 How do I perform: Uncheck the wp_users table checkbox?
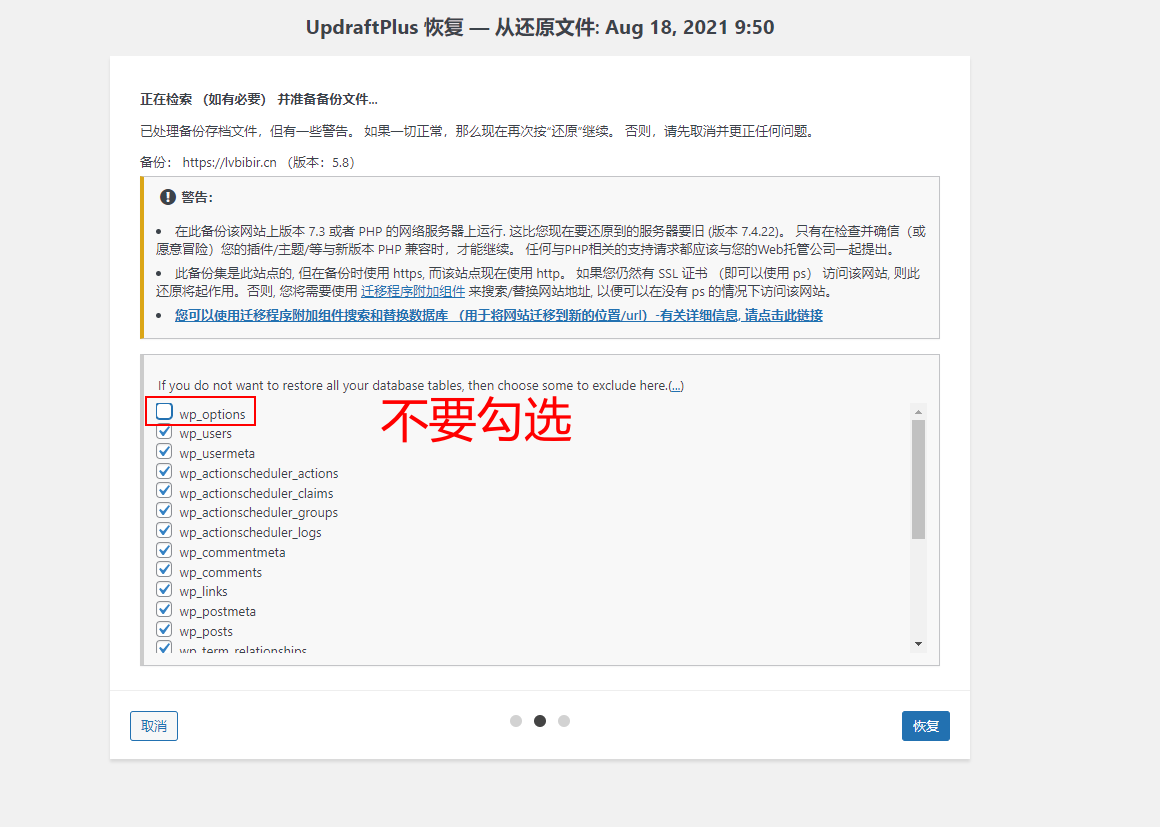(164, 432)
